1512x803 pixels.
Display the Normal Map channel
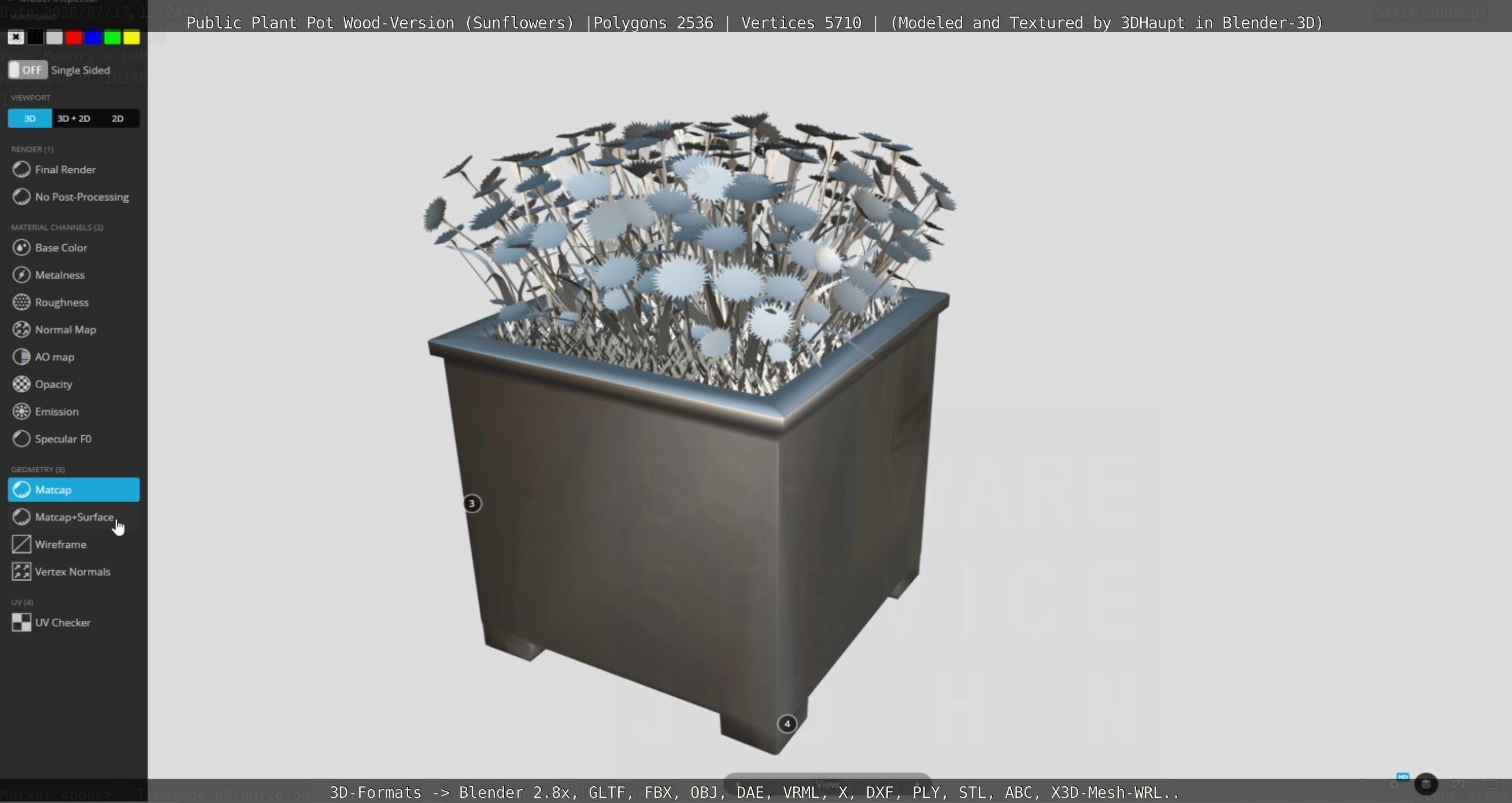tap(73, 330)
